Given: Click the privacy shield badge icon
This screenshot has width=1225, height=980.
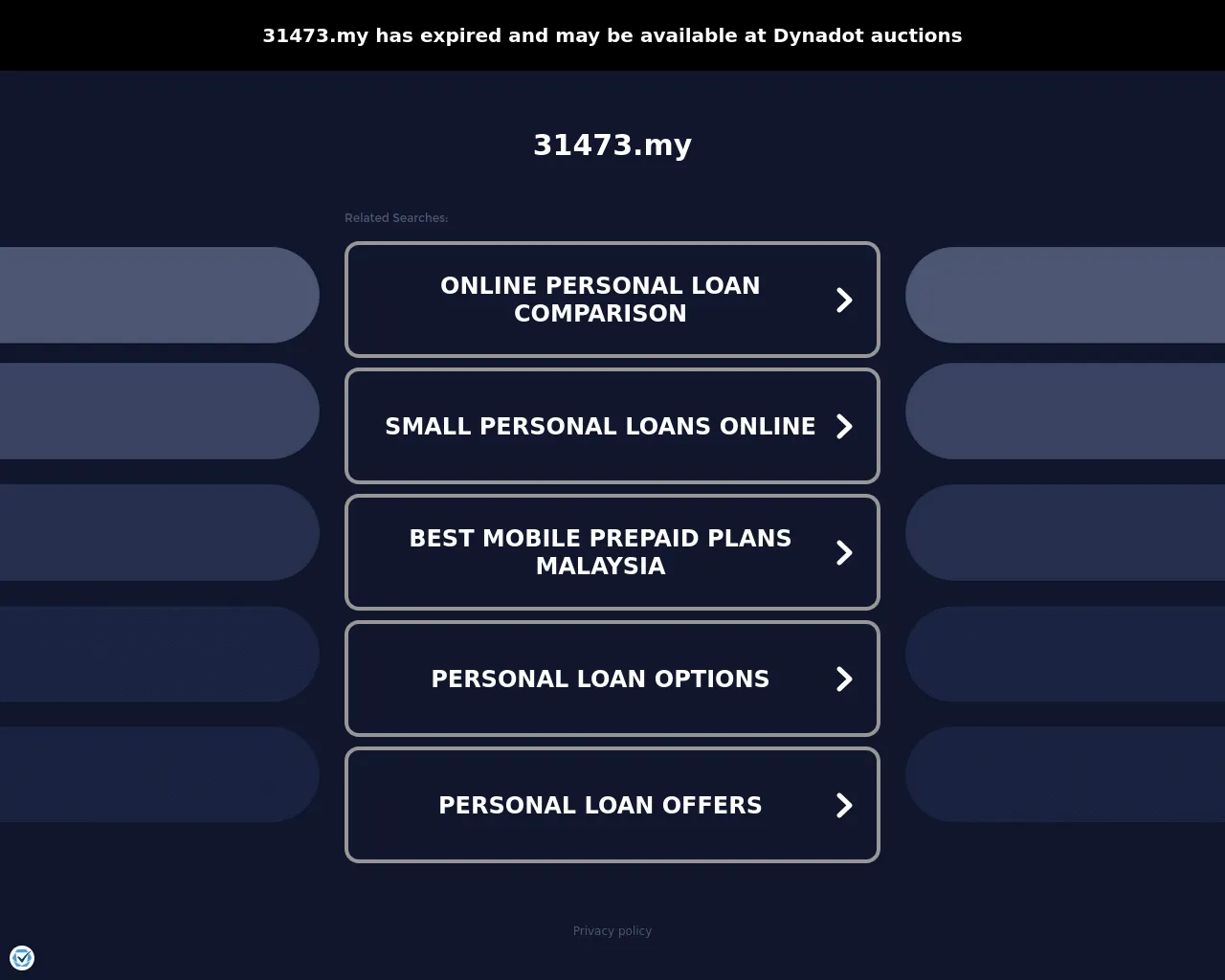Looking at the screenshot, I should (x=22, y=957).
